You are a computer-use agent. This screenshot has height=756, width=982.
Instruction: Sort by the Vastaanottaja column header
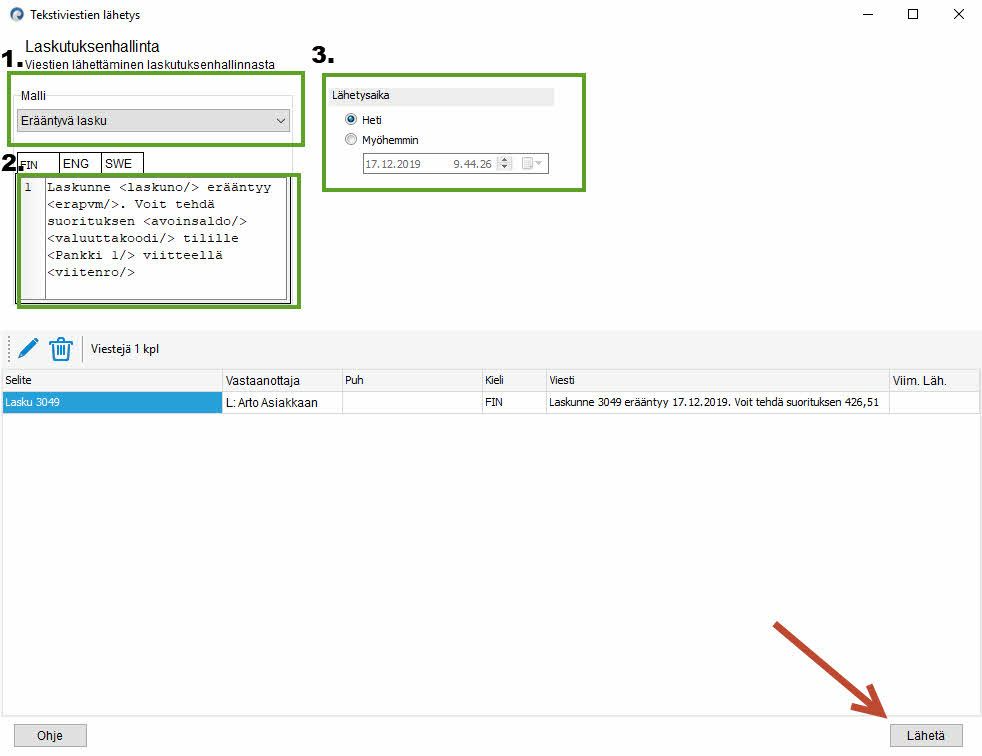point(282,380)
